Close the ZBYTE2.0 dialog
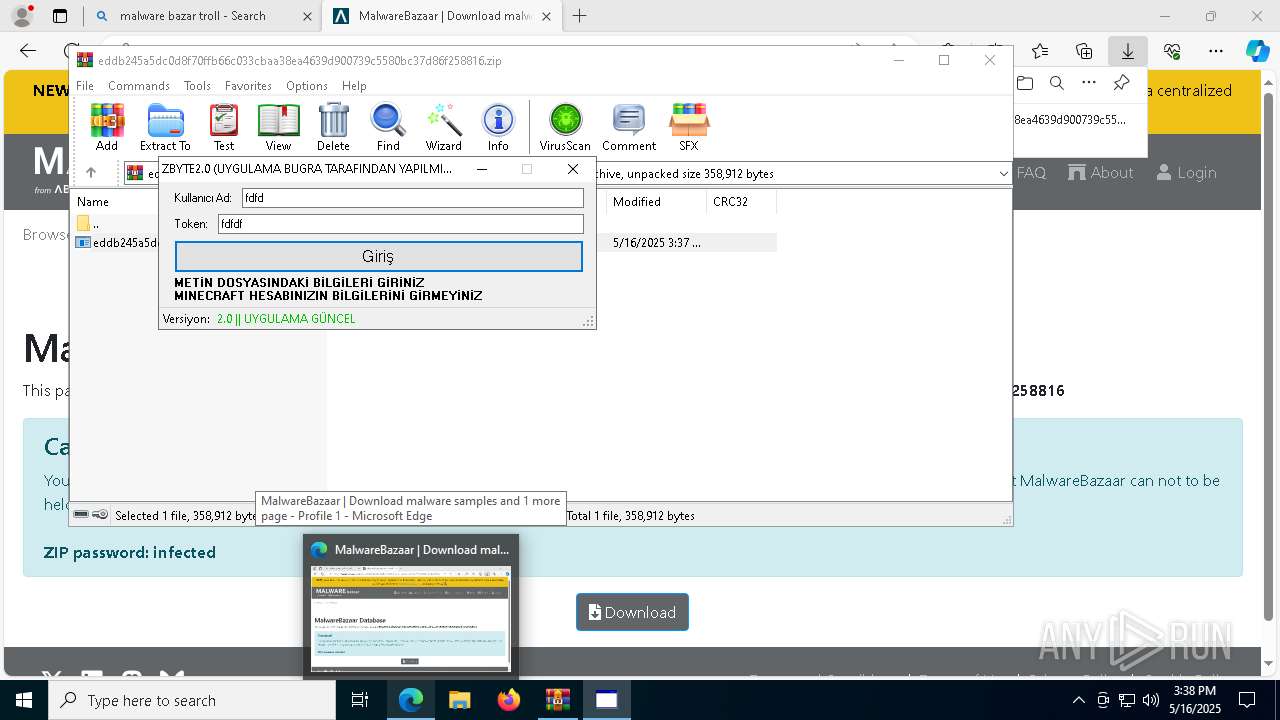1280x720 pixels. [x=572, y=169]
